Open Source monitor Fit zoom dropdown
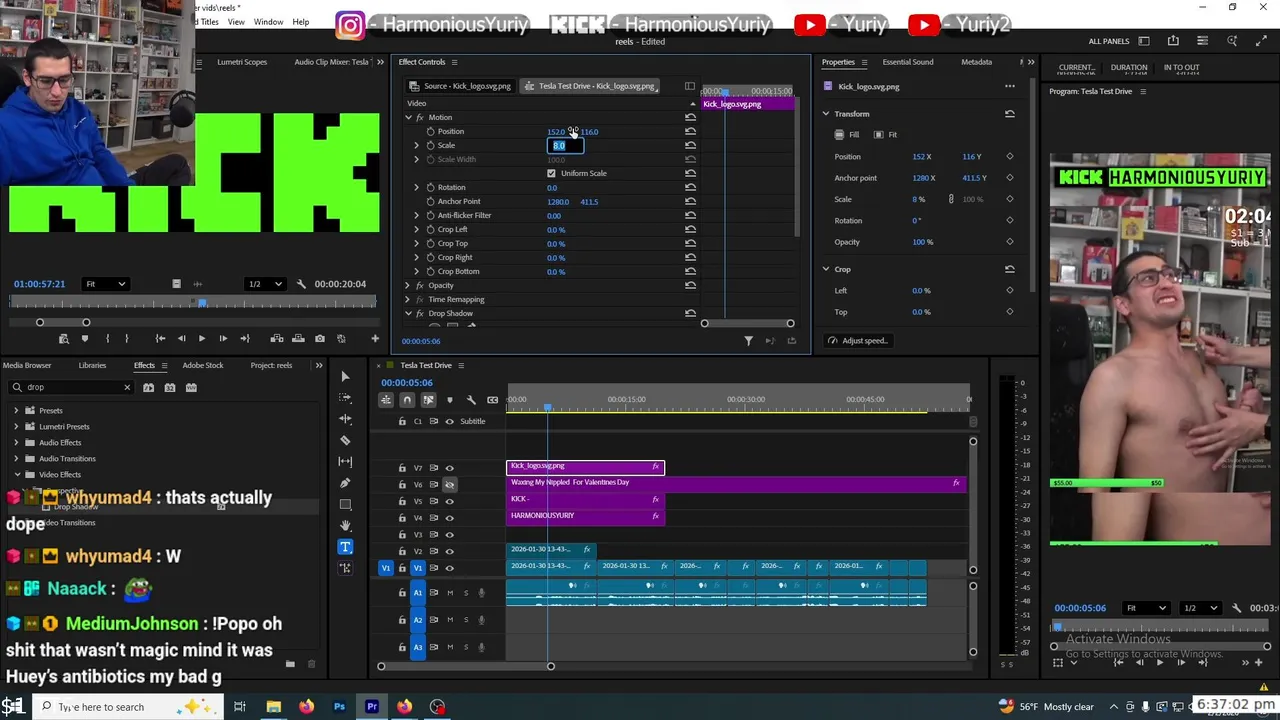 pos(105,284)
